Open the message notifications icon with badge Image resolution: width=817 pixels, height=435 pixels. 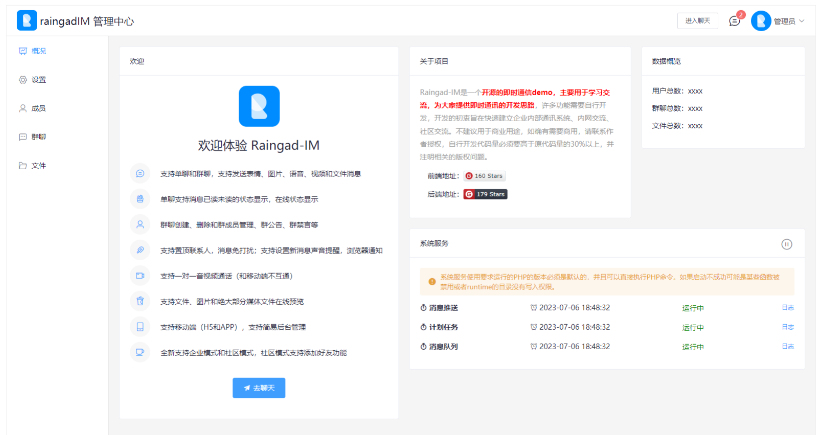pos(735,20)
